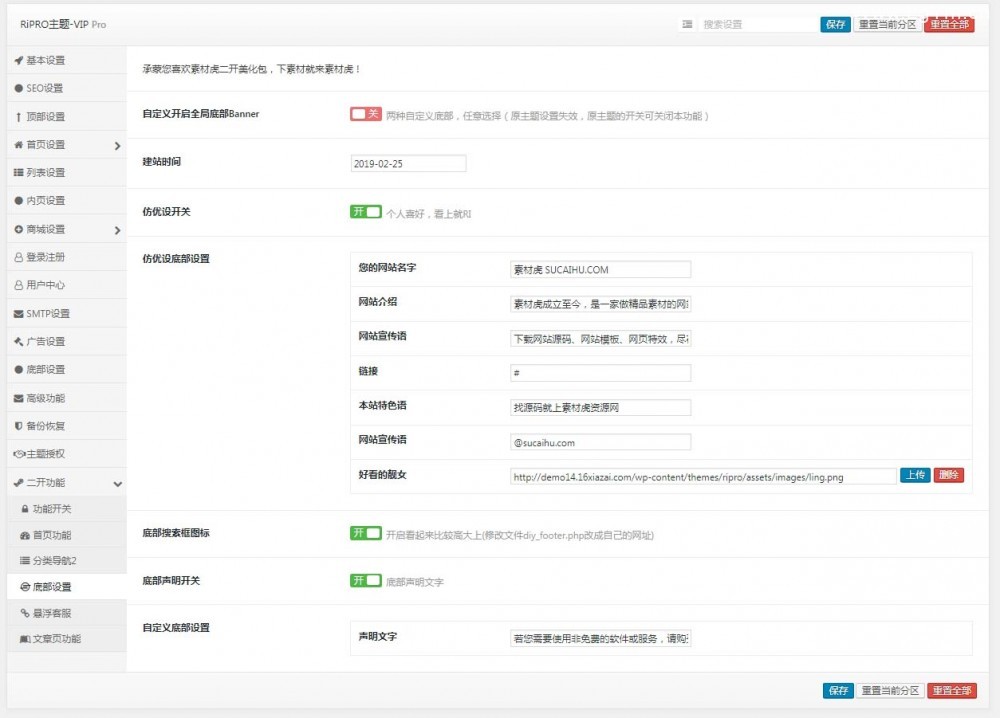Screen dimensions: 1000x718
Task: Click the field starting with 下载网站源码
Action: pyautogui.click(x=600, y=339)
